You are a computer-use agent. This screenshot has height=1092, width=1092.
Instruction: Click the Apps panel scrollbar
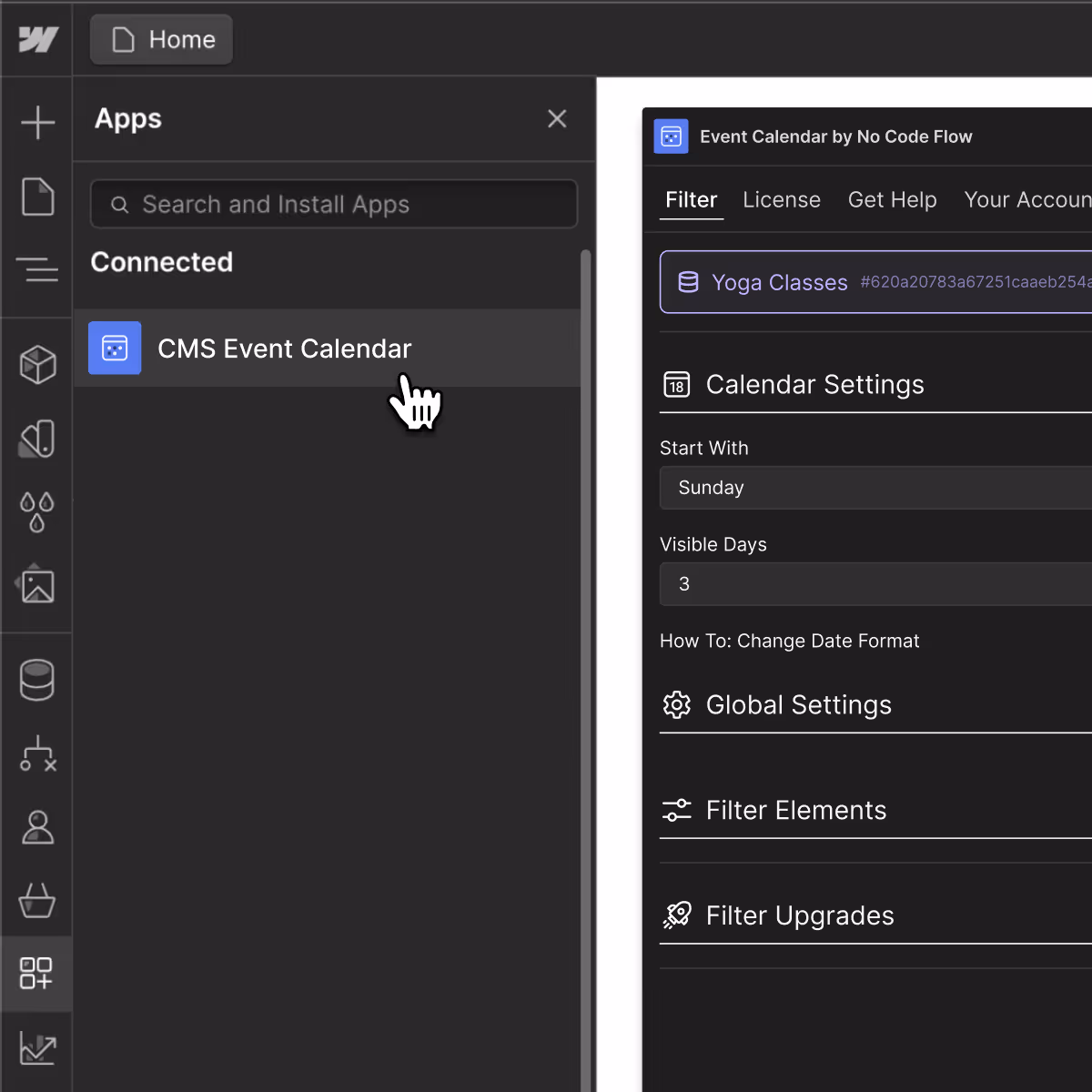[x=586, y=671]
